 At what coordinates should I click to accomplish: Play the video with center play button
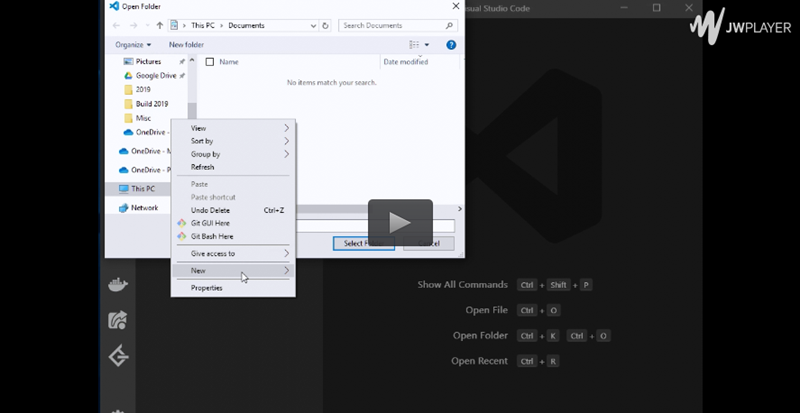point(400,222)
